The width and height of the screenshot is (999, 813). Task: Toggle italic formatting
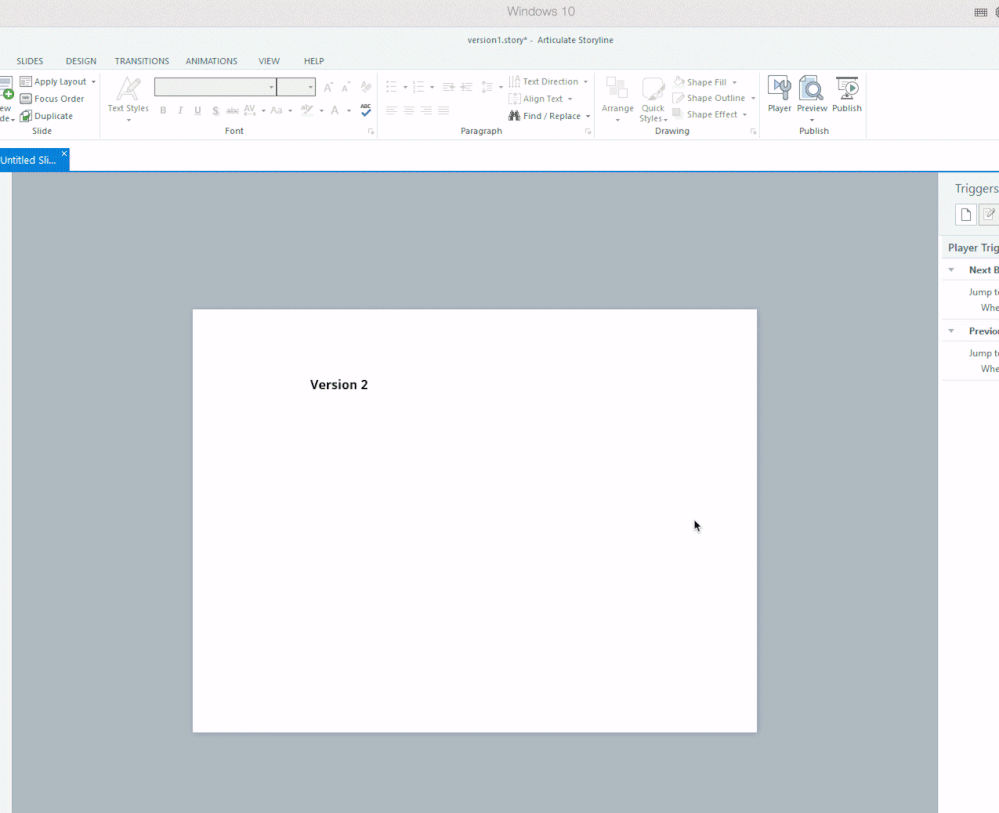click(x=180, y=111)
